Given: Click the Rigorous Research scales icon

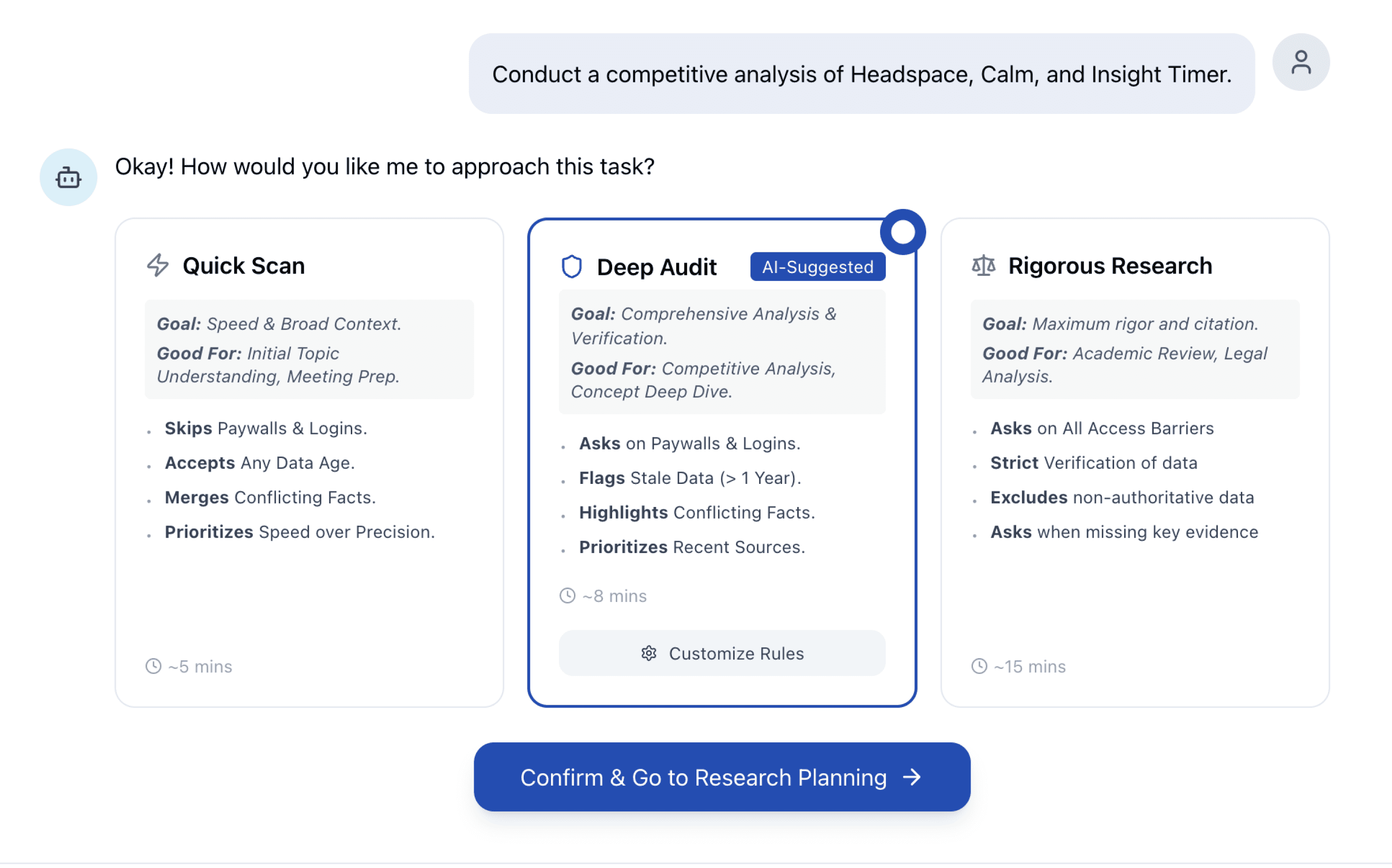Looking at the screenshot, I should (x=983, y=265).
